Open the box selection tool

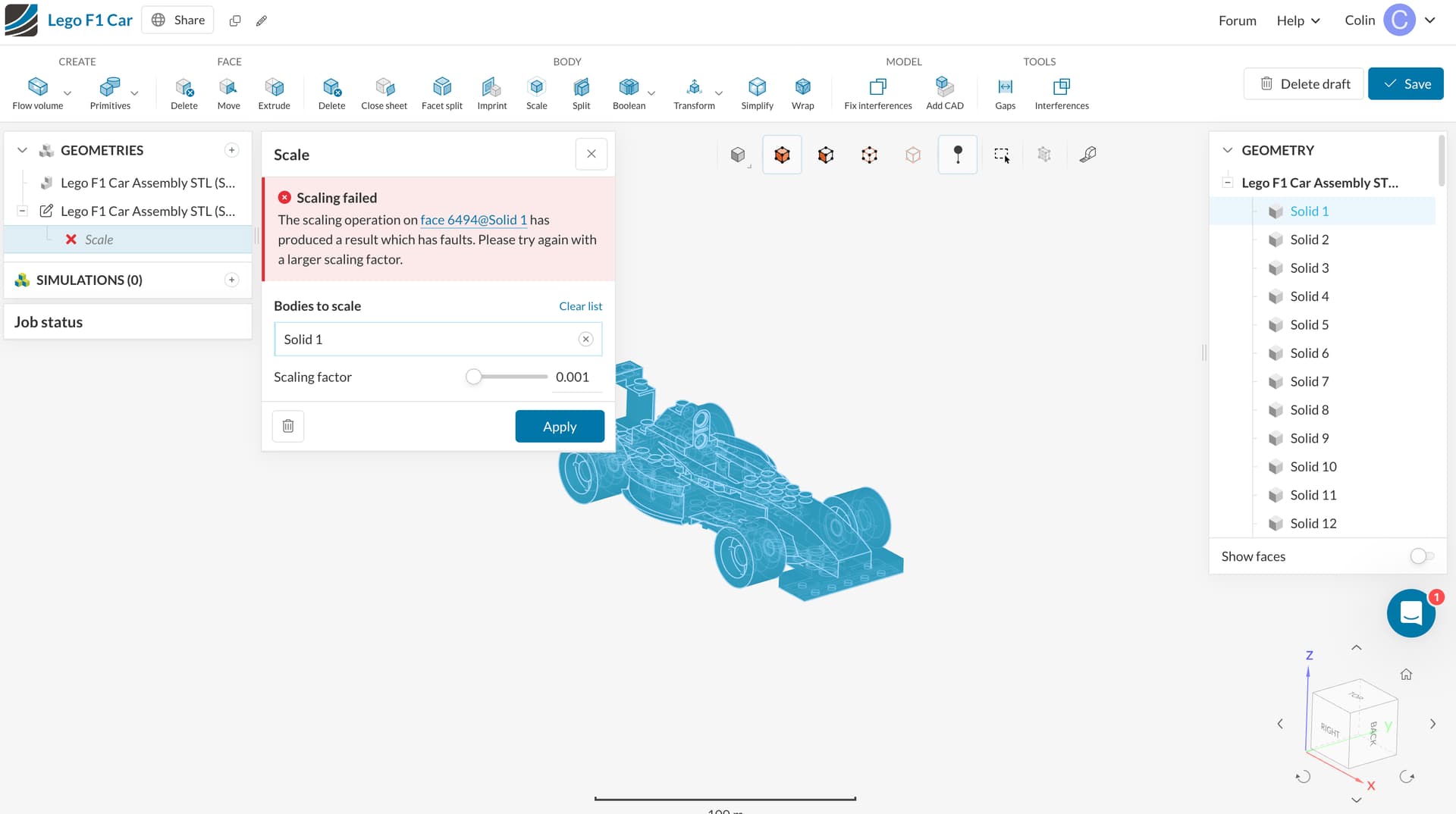(x=1001, y=155)
